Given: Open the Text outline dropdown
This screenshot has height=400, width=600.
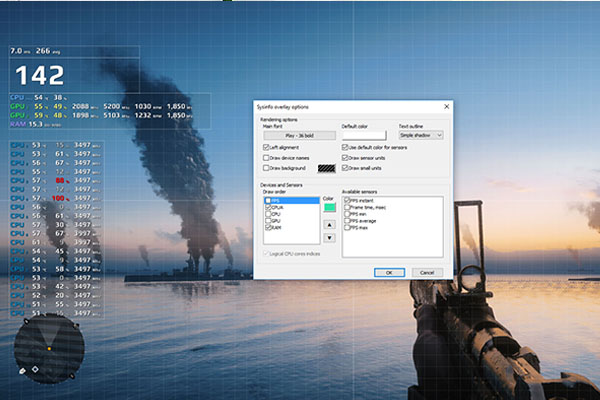Looking at the screenshot, I should coord(421,134).
